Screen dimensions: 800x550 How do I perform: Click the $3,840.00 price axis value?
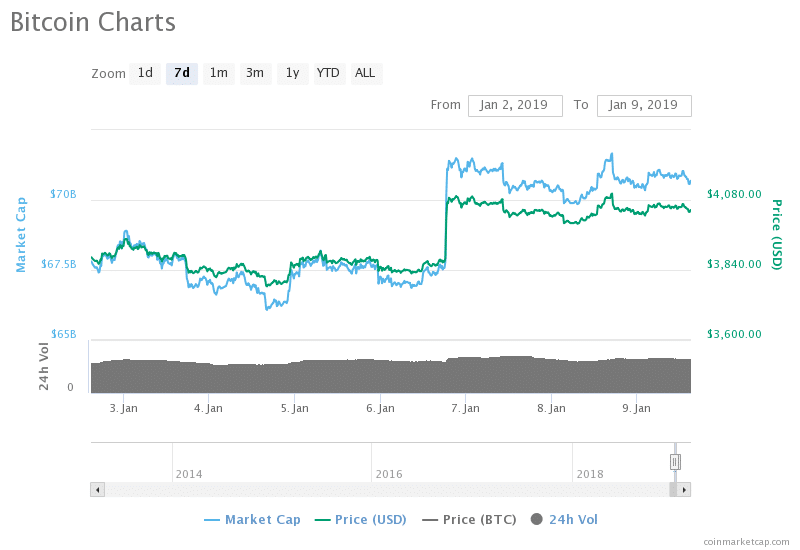(734, 264)
